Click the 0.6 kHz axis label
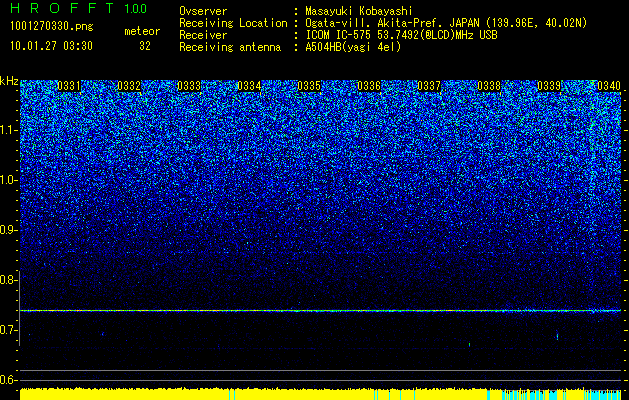629x400 pixels. pos(9,380)
